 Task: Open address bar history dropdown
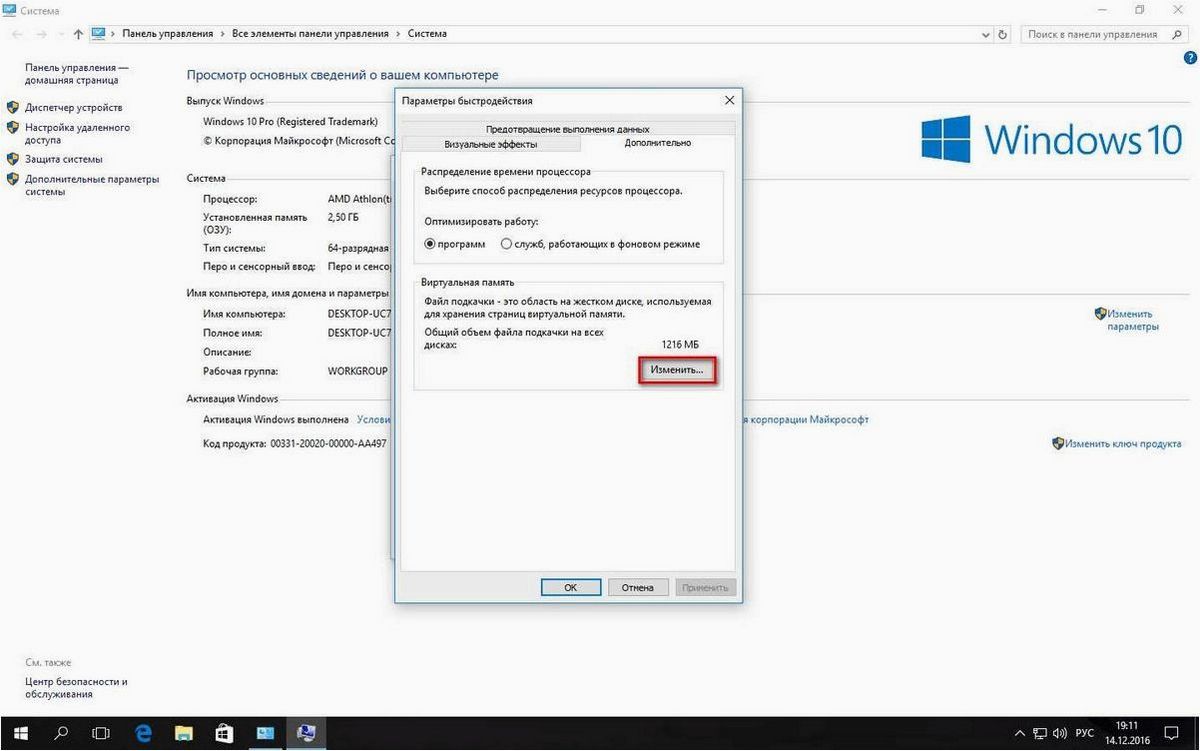986,34
